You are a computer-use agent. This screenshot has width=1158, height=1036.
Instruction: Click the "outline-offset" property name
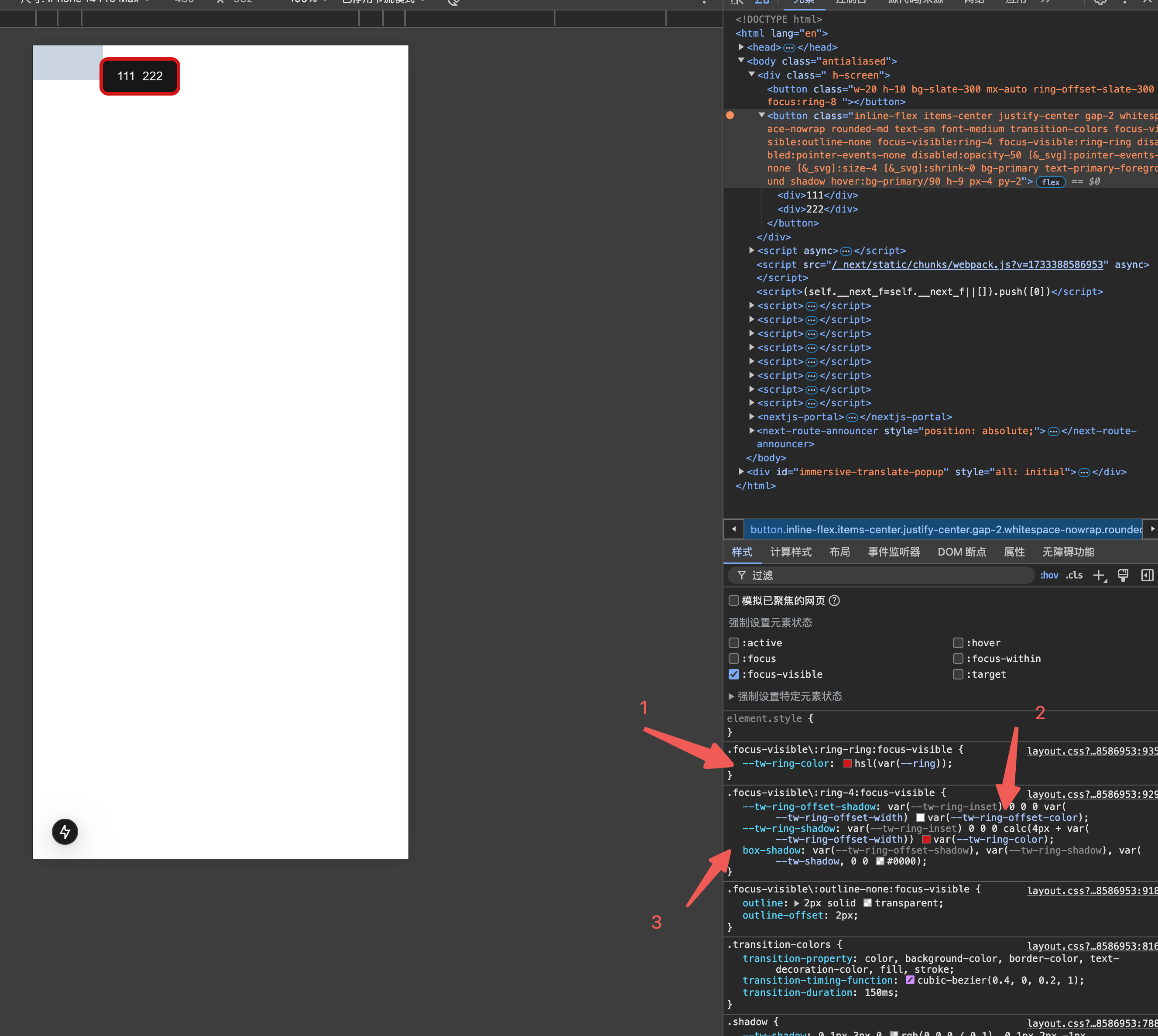point(783,915)
